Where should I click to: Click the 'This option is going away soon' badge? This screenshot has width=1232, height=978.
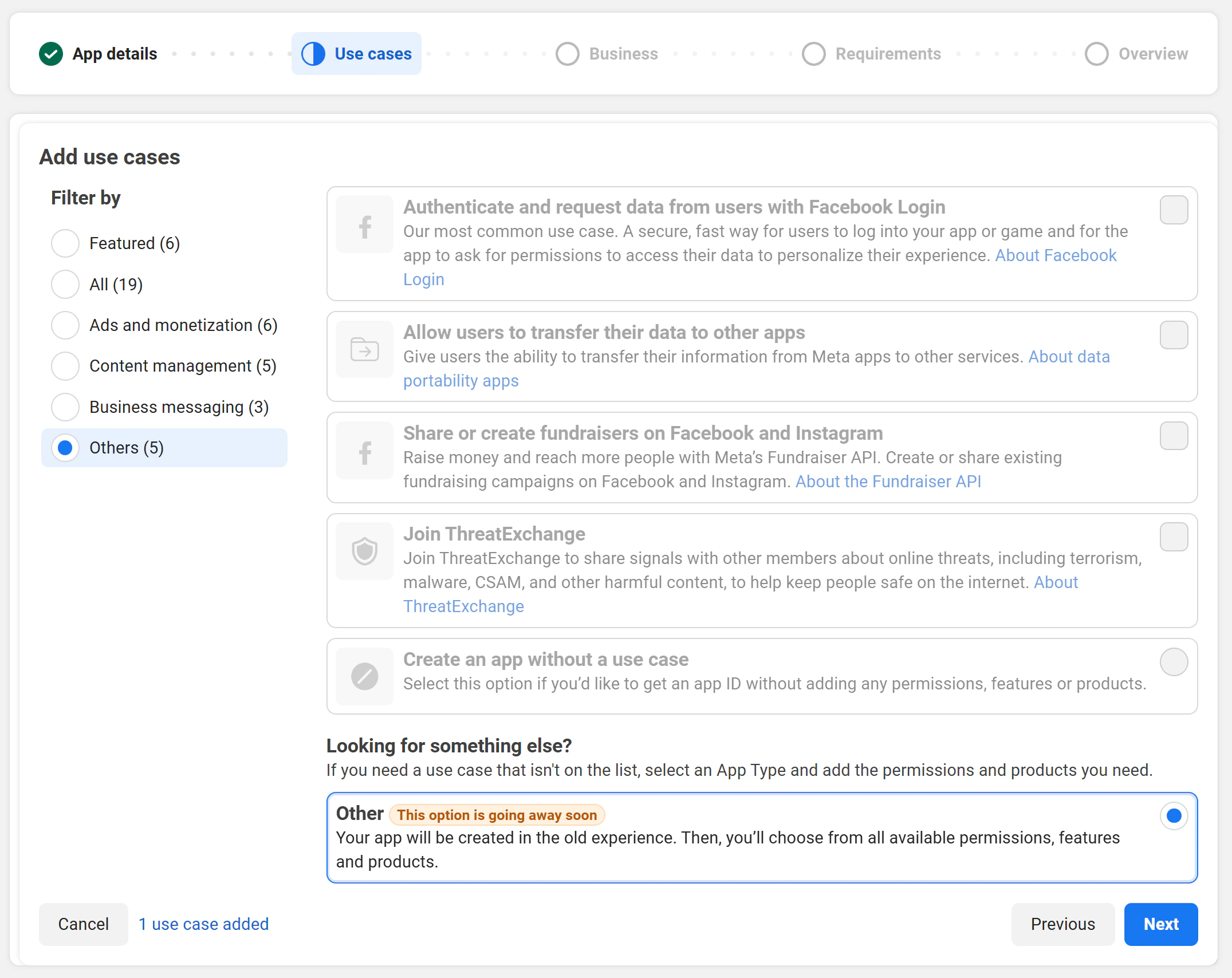pos(497,815)
